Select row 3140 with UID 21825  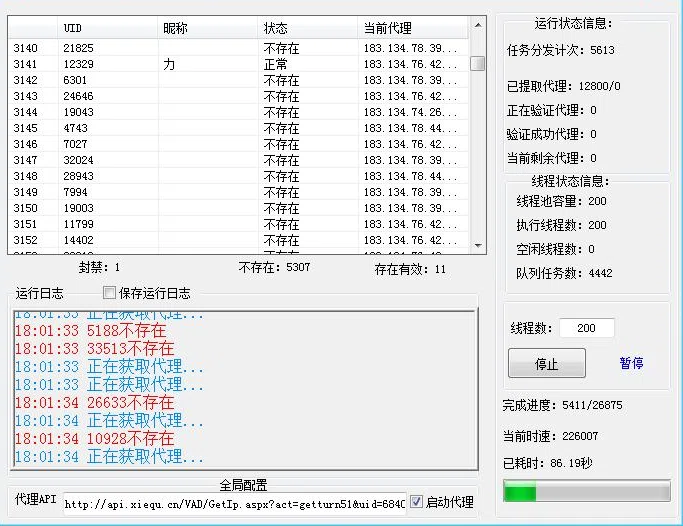[x=239, y=48]
